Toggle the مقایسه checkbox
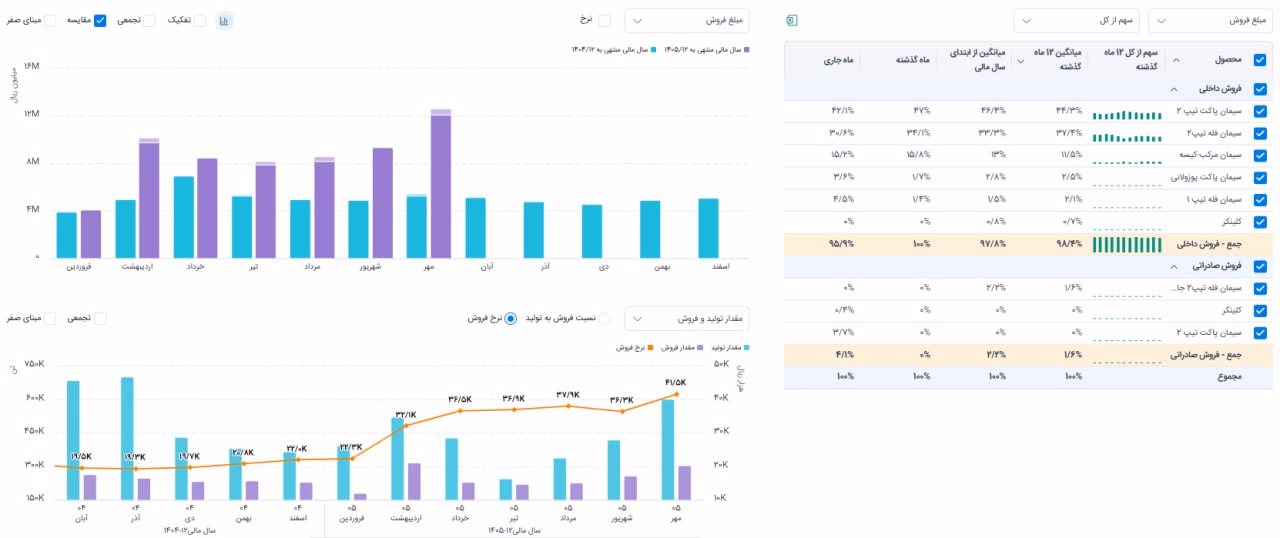This screenshot has width=1280, height=538. (100, 20)
